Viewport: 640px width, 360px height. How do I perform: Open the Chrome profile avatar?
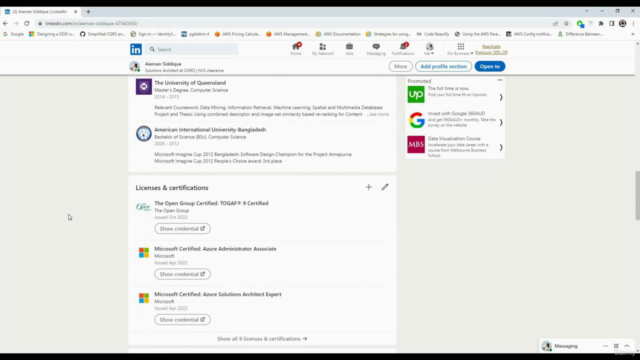coord(622,24)
